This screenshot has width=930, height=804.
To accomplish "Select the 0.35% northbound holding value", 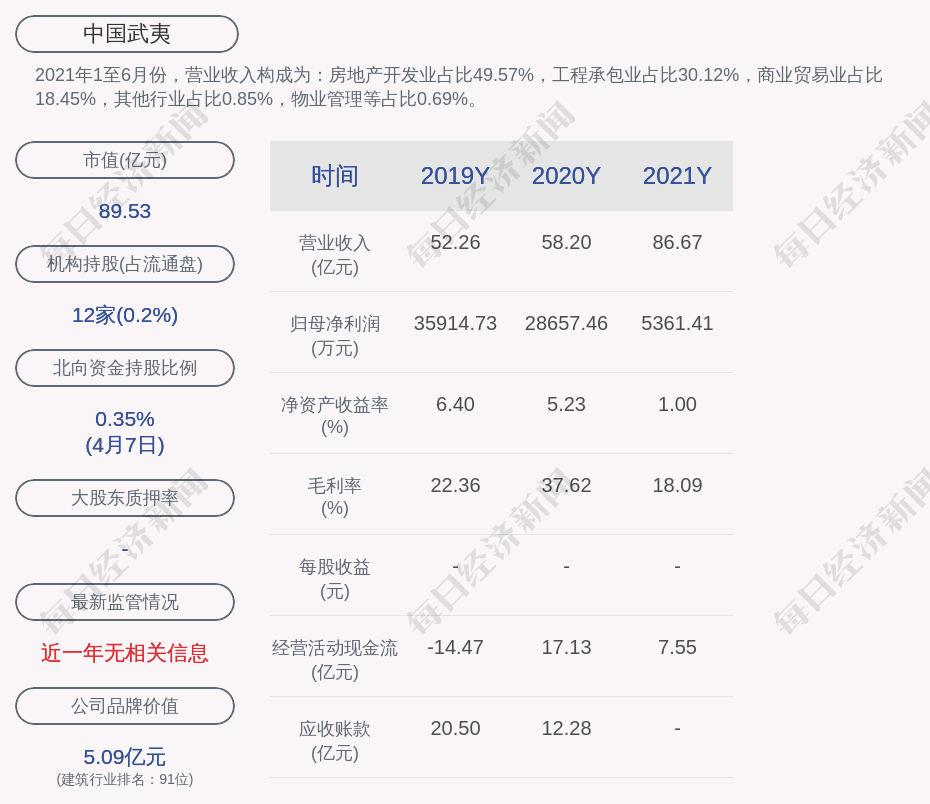I will pyautogui.click(x=125, y=419).
